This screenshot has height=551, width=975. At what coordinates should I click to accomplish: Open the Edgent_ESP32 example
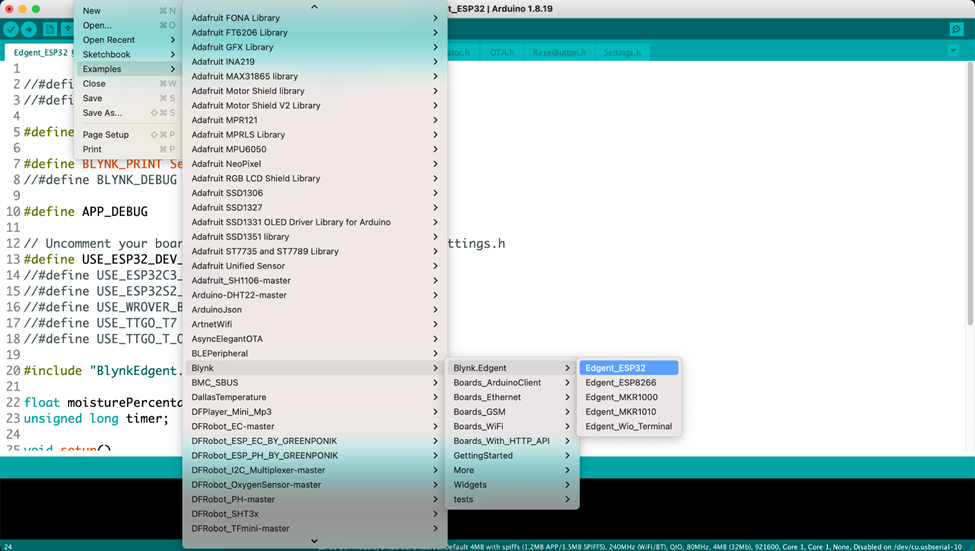click(x=629, y=368)
